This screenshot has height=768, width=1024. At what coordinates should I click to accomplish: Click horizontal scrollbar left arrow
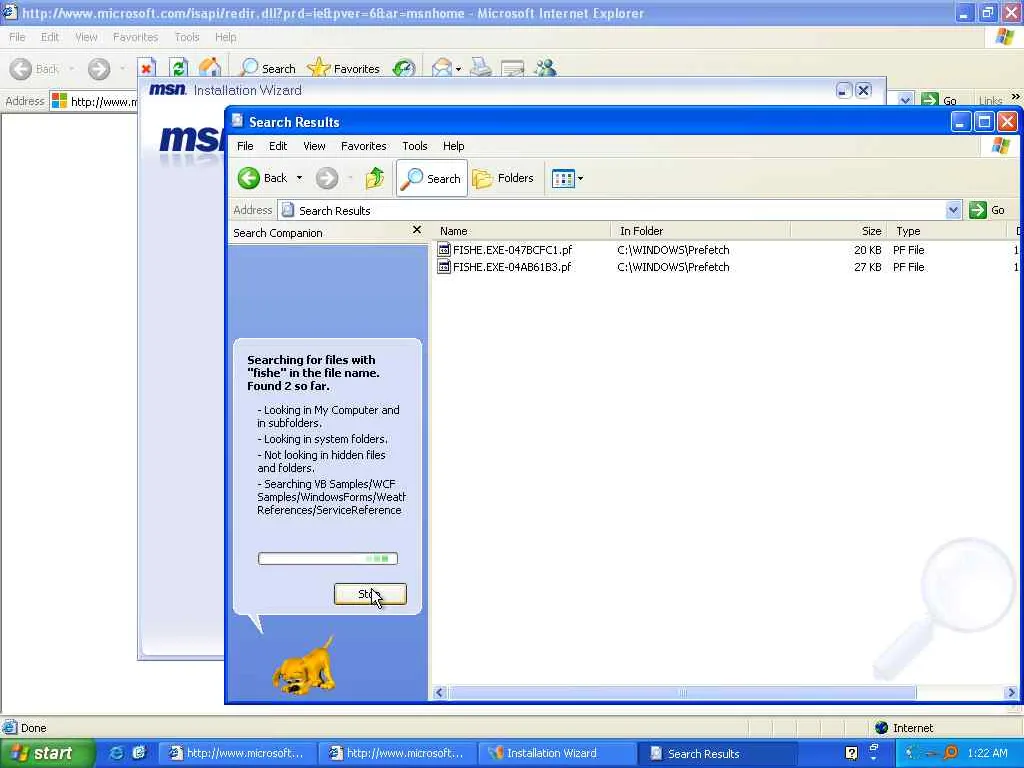pyautogui.click(x=440, y=693)
